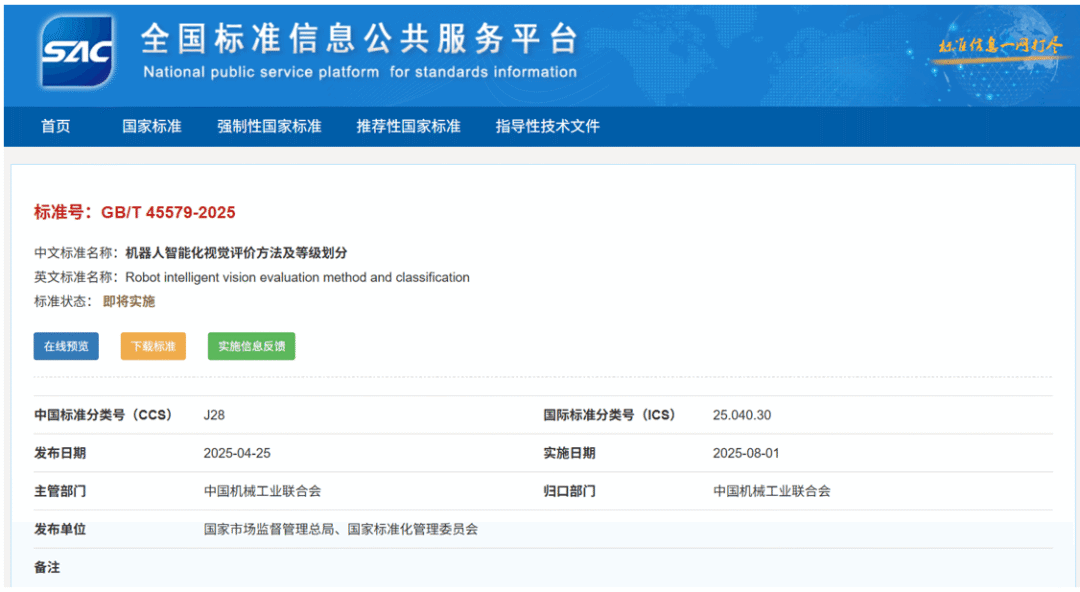Click the orange 下载标准 button
Image resolution: width=1080 pixels, height=592 pixels.
tap(153, 347)
